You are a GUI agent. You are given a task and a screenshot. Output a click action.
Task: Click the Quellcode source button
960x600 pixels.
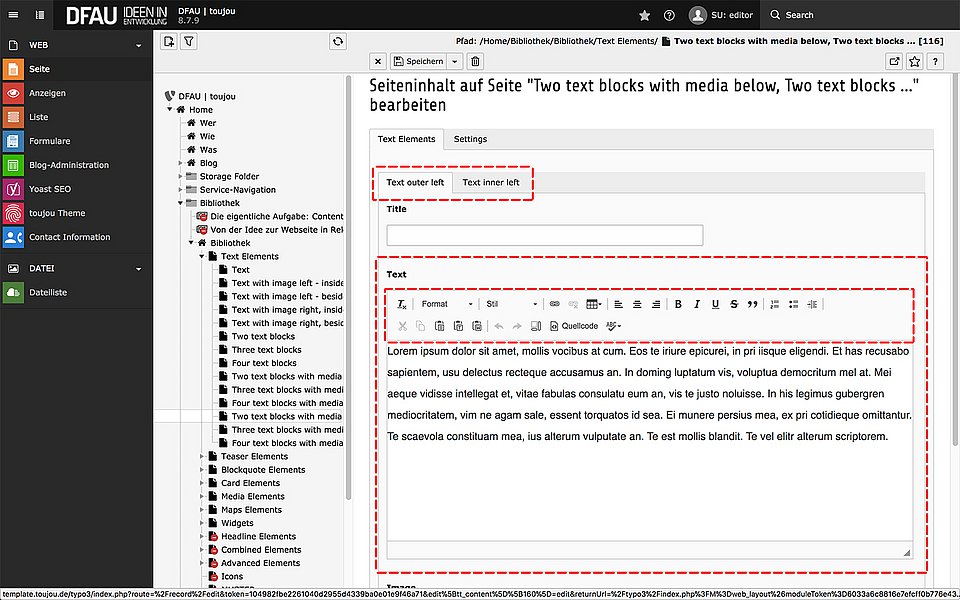pyautogui.click(x=574, y=326)
